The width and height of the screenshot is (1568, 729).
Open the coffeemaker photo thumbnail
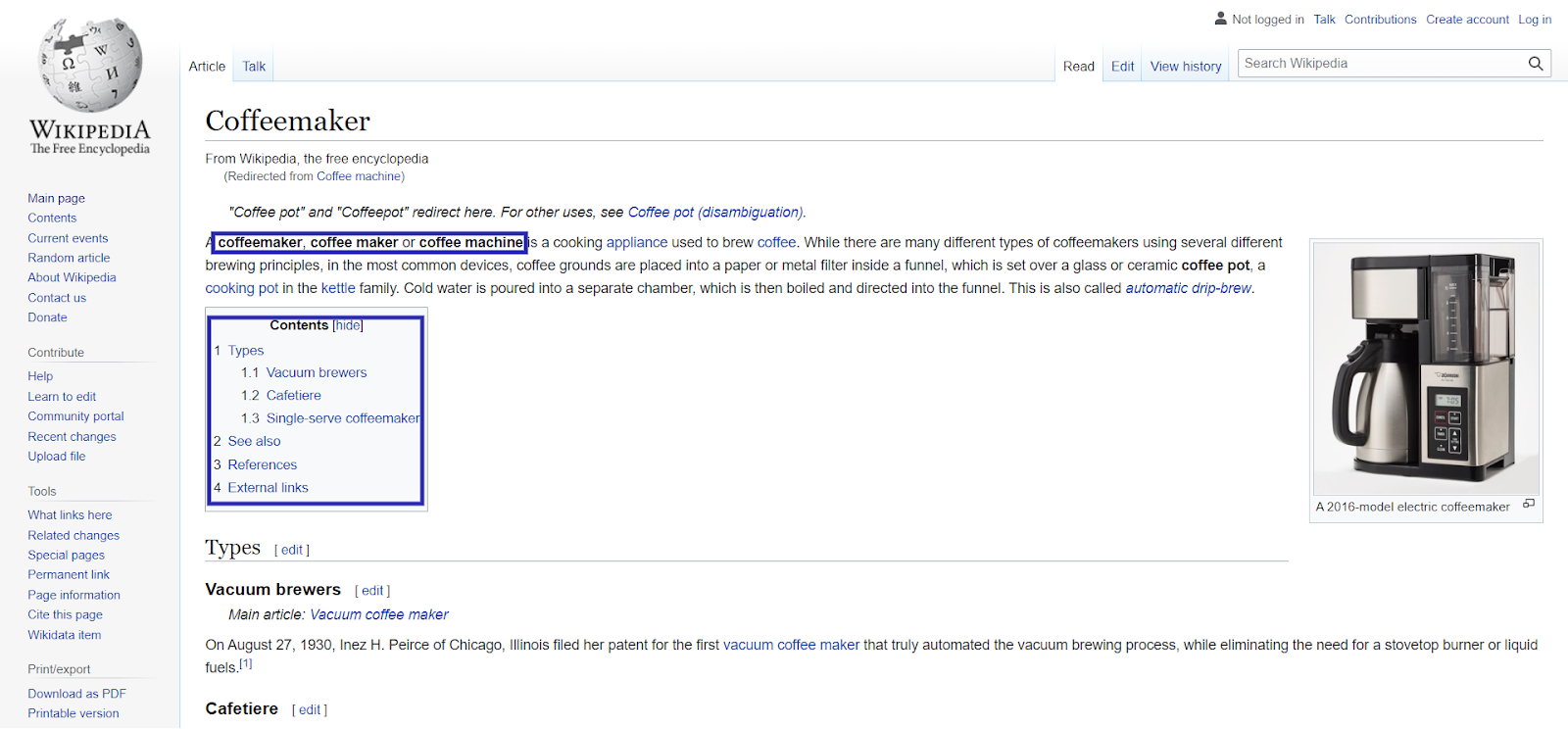1426,368
